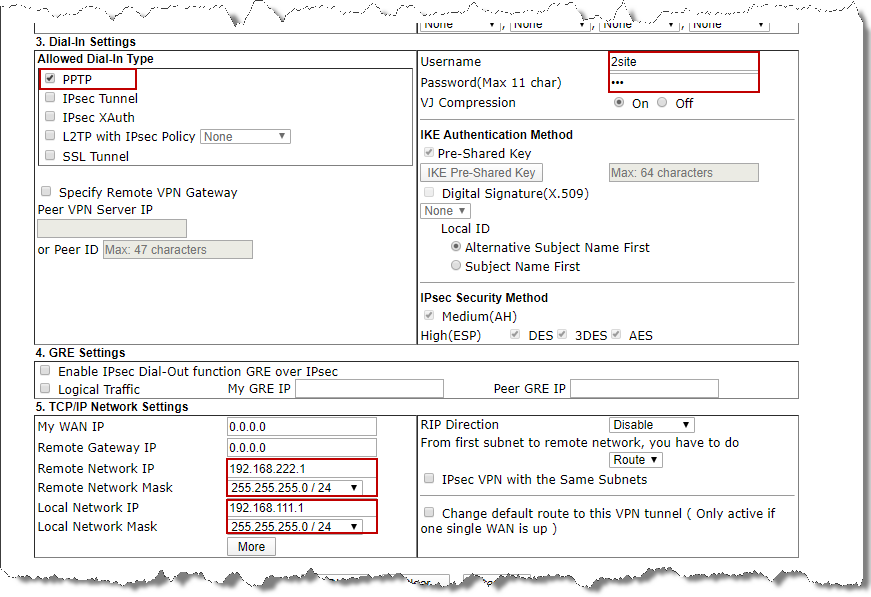Select VJ Compression Off radio button
Viewport: 871px width, 597px height.
[662, 103]
